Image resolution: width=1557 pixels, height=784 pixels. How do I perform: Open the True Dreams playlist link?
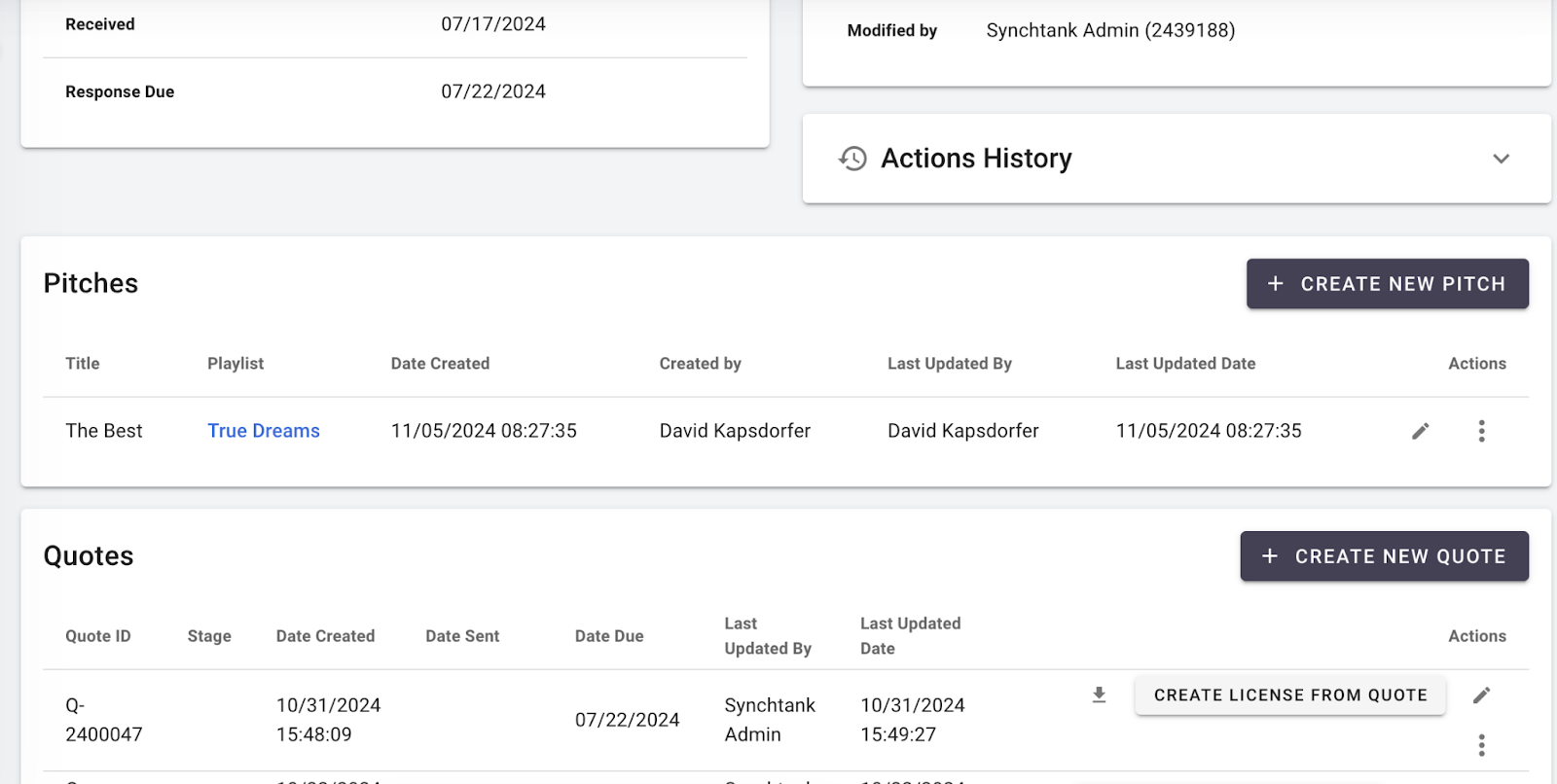click(264, 431)
